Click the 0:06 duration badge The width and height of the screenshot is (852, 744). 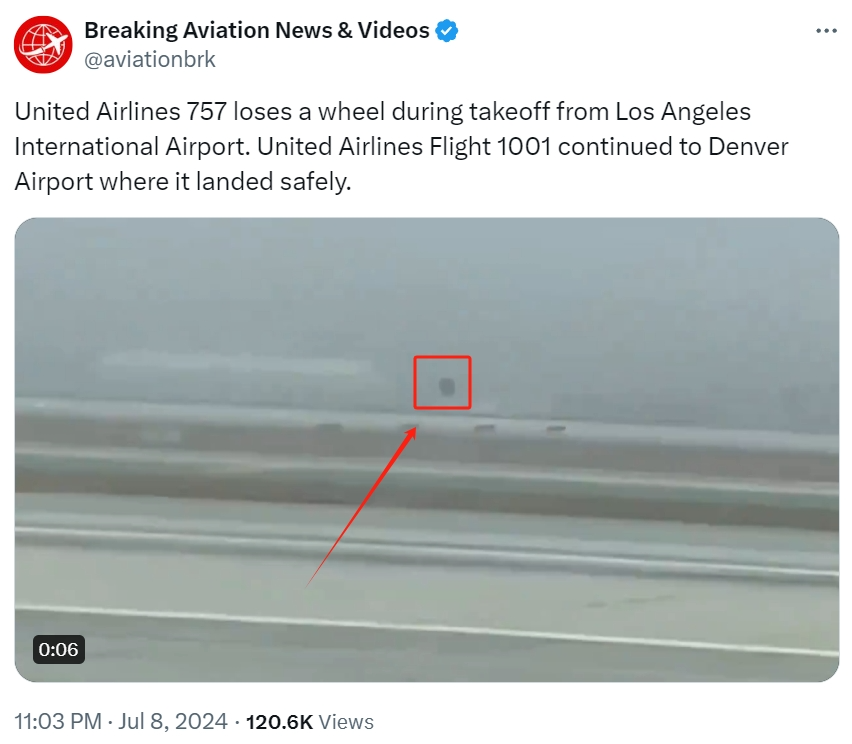59,649
